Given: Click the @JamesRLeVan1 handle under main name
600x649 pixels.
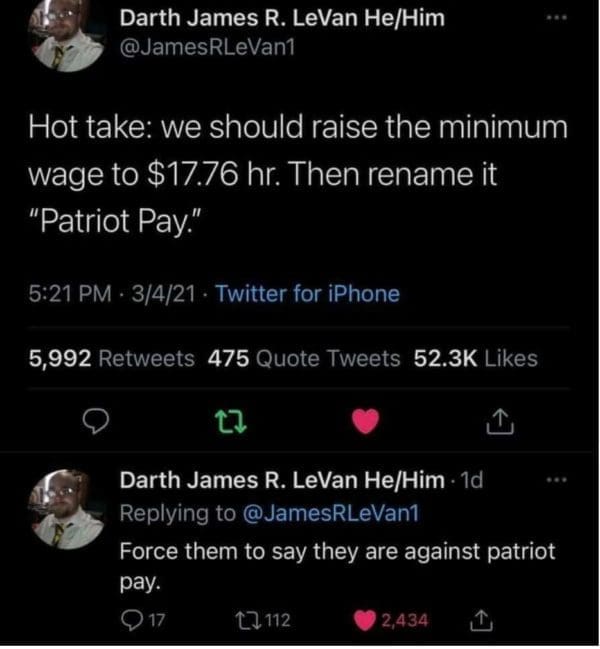Looking at the screenshot, I should click(x=207, y=48).
